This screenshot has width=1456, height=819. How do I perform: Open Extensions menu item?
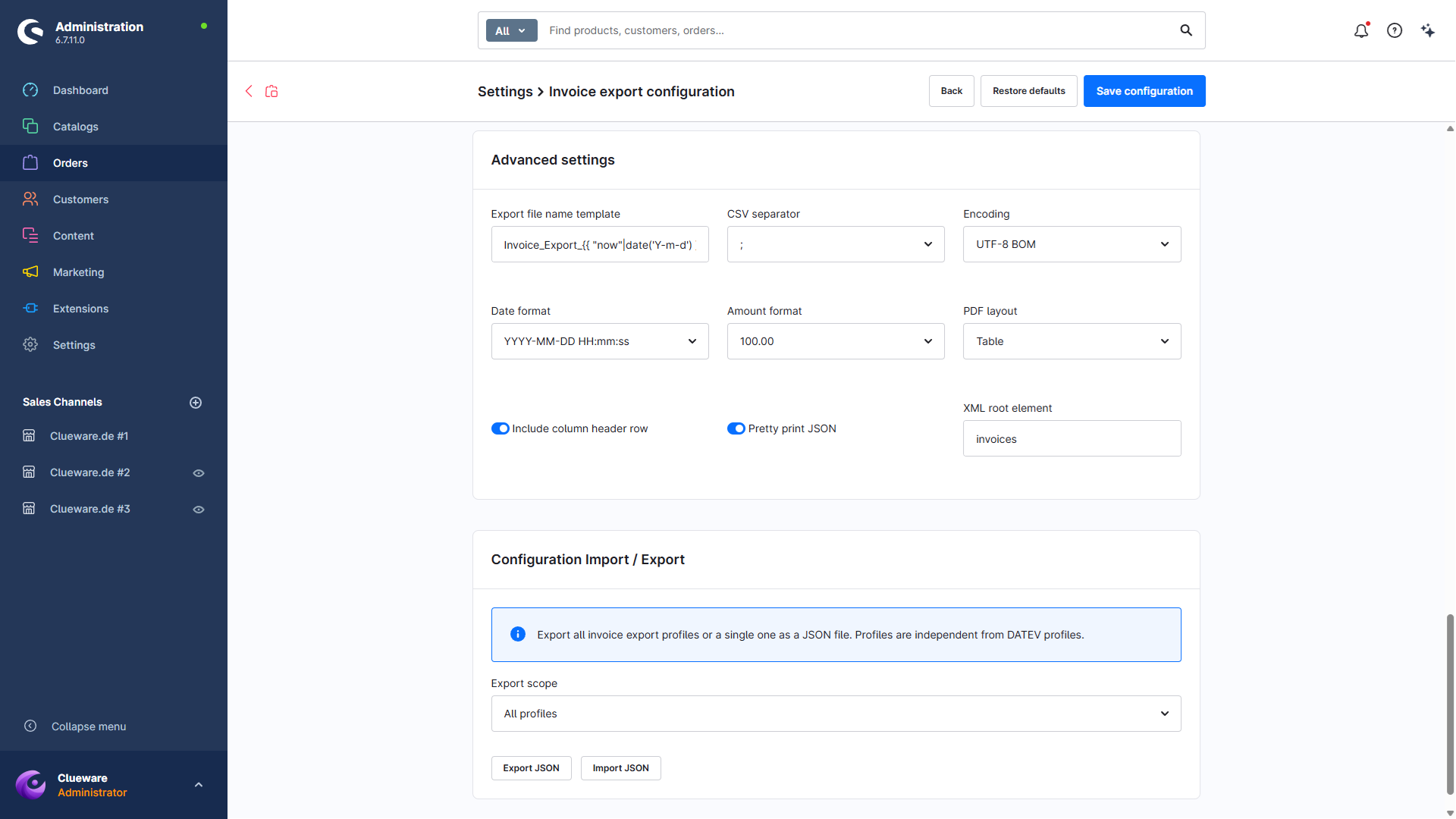pyautogui.click(x=80, y=309)
